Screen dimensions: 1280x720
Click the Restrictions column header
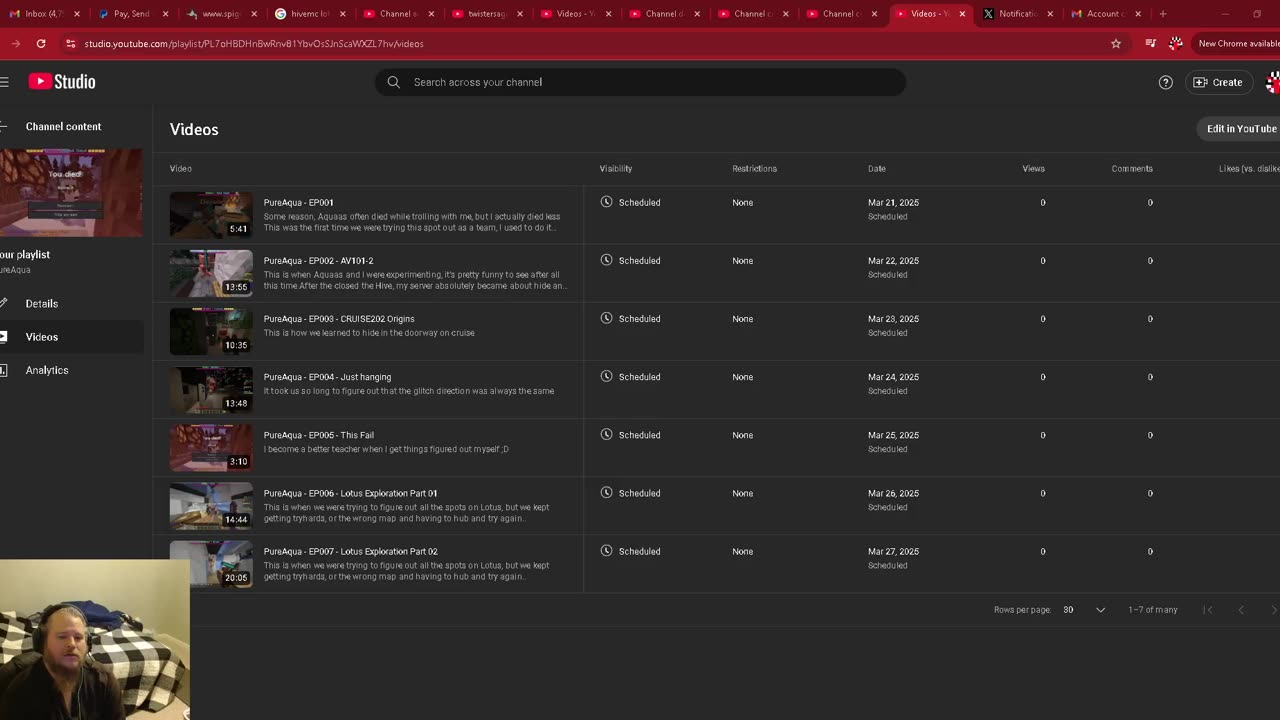(x=754, y=168)
